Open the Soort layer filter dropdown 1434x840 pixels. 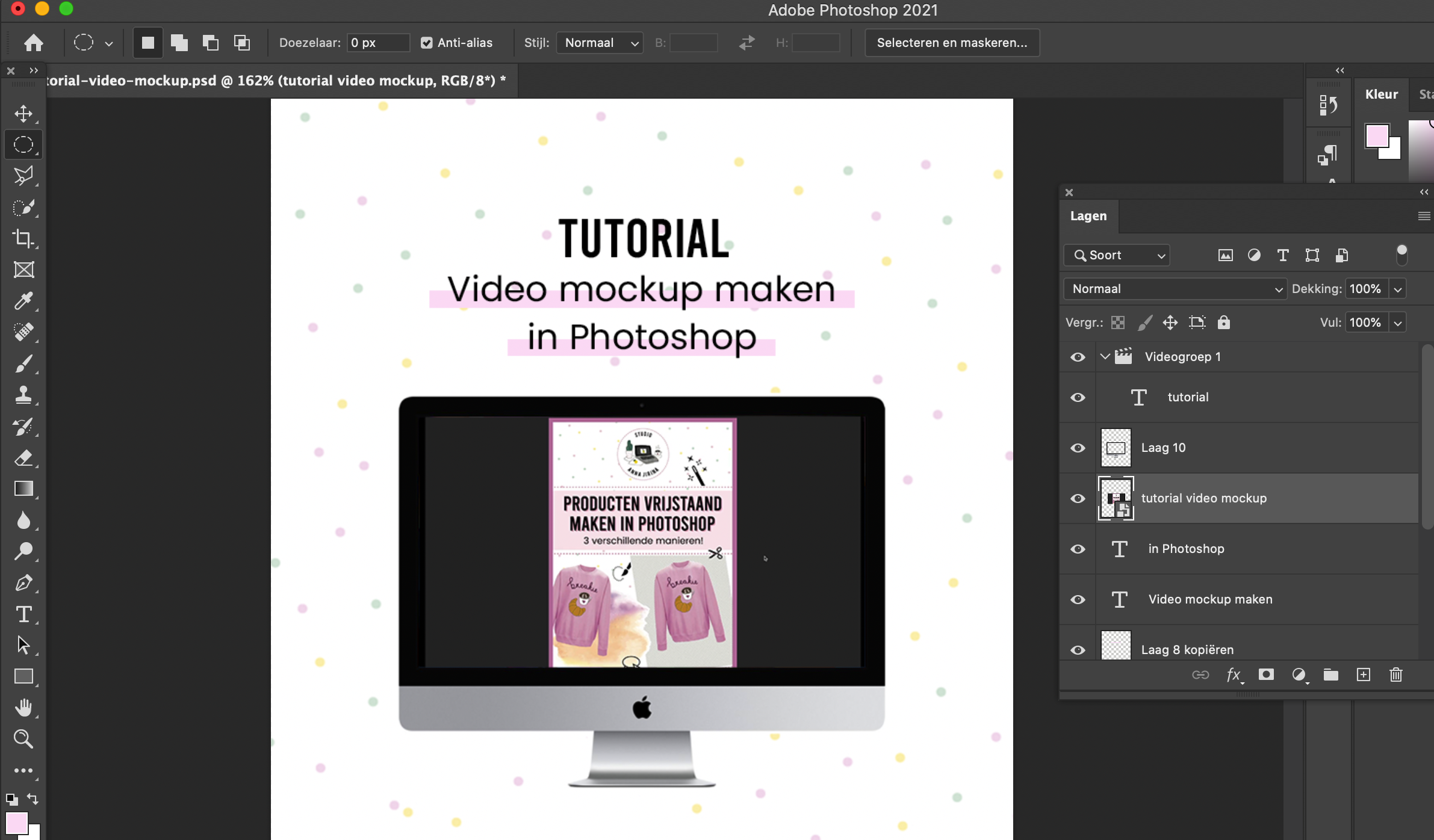click(1117, 255)
